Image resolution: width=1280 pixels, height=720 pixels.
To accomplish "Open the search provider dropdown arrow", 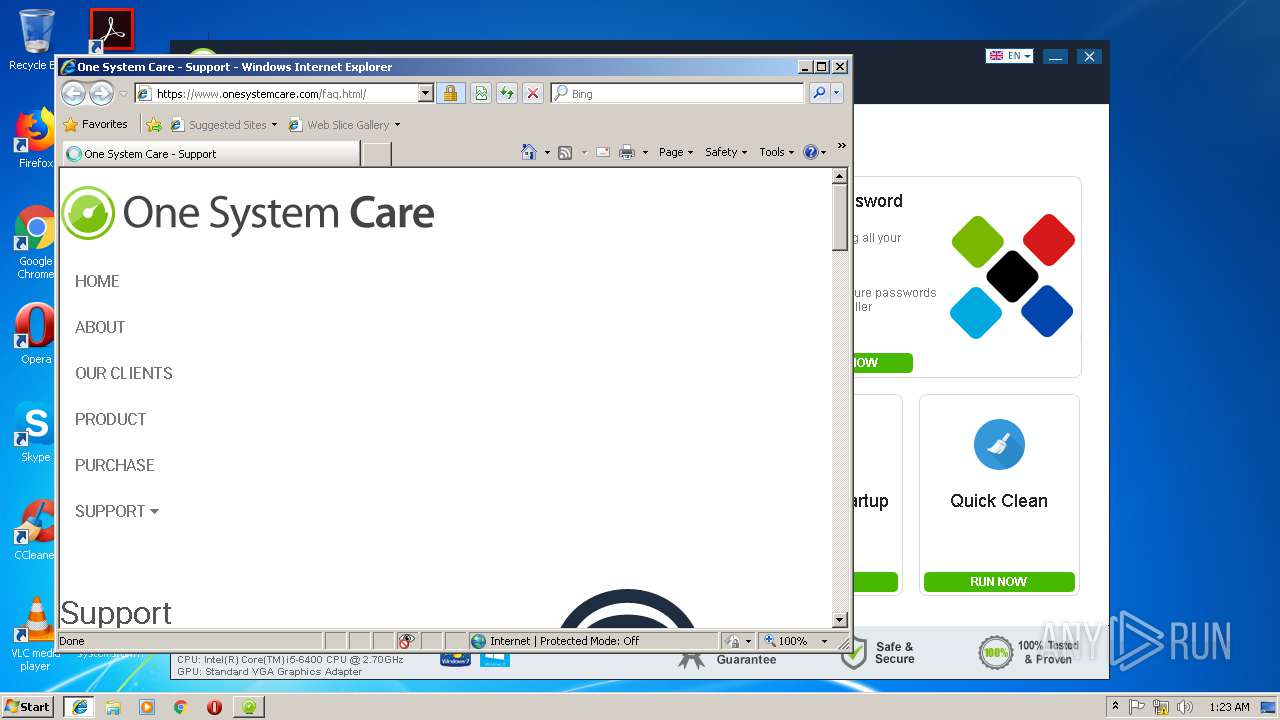I will pos(837,93).
